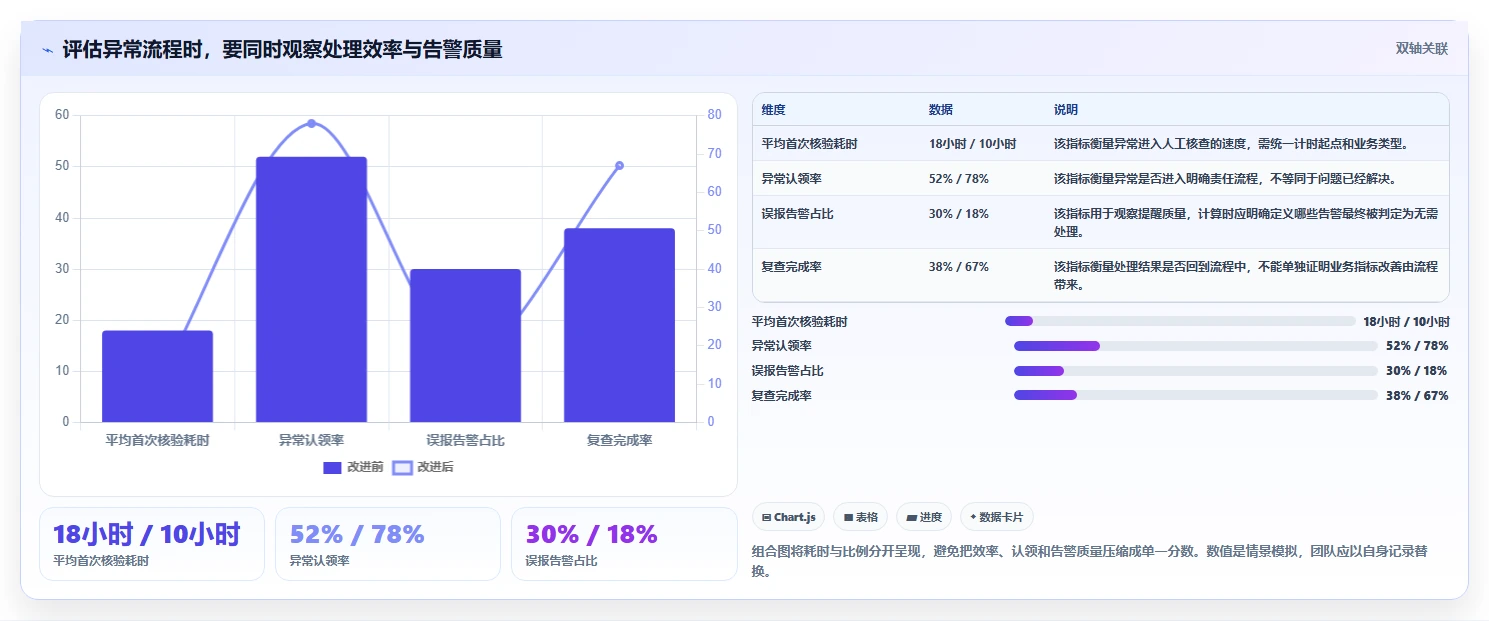
Task: Toggle the 改进后 legend item
Action: 423,467
